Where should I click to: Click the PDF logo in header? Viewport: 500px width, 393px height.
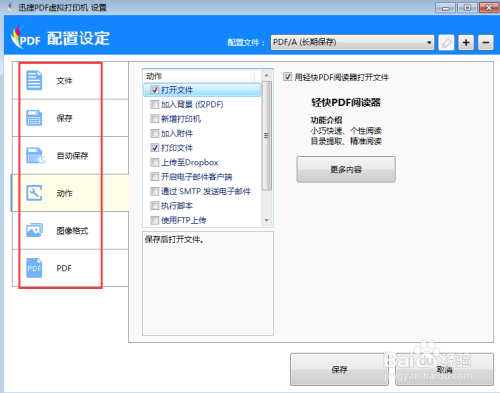tap(25, 37)
